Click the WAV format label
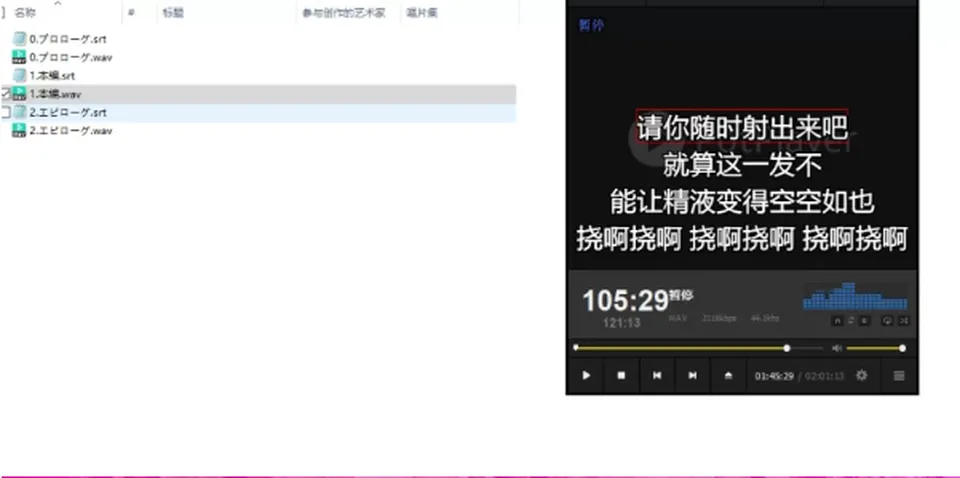Screen dimensions: 960x478 point(678,318)
